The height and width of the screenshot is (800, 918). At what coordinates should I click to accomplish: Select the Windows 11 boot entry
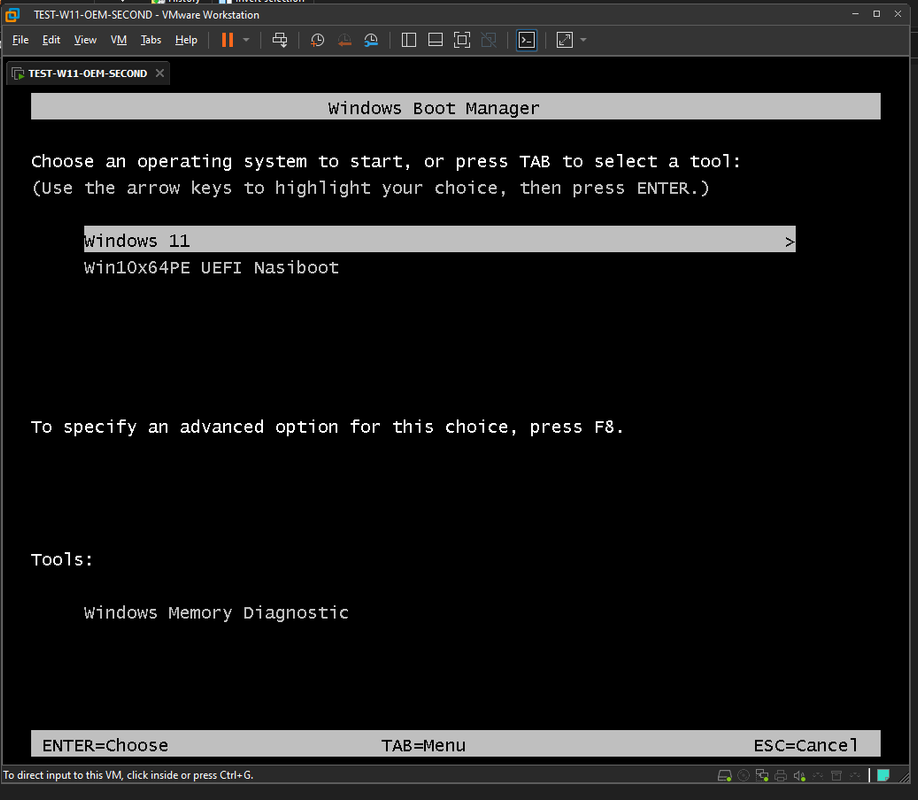click(x=439, y=240)
